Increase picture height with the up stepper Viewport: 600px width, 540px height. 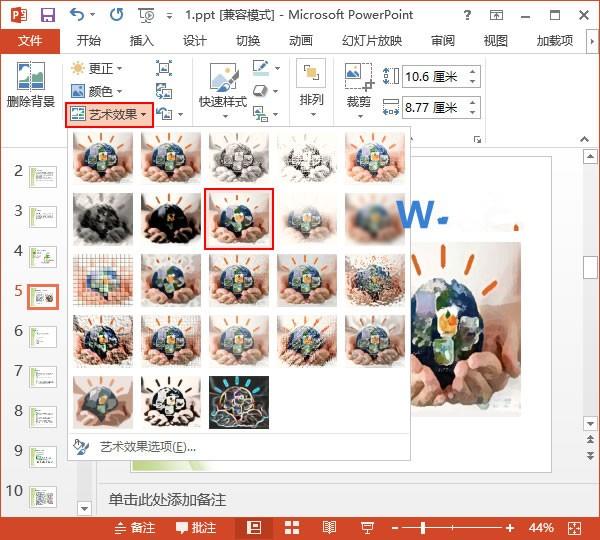pyautogui.click(x=473, y=72)
